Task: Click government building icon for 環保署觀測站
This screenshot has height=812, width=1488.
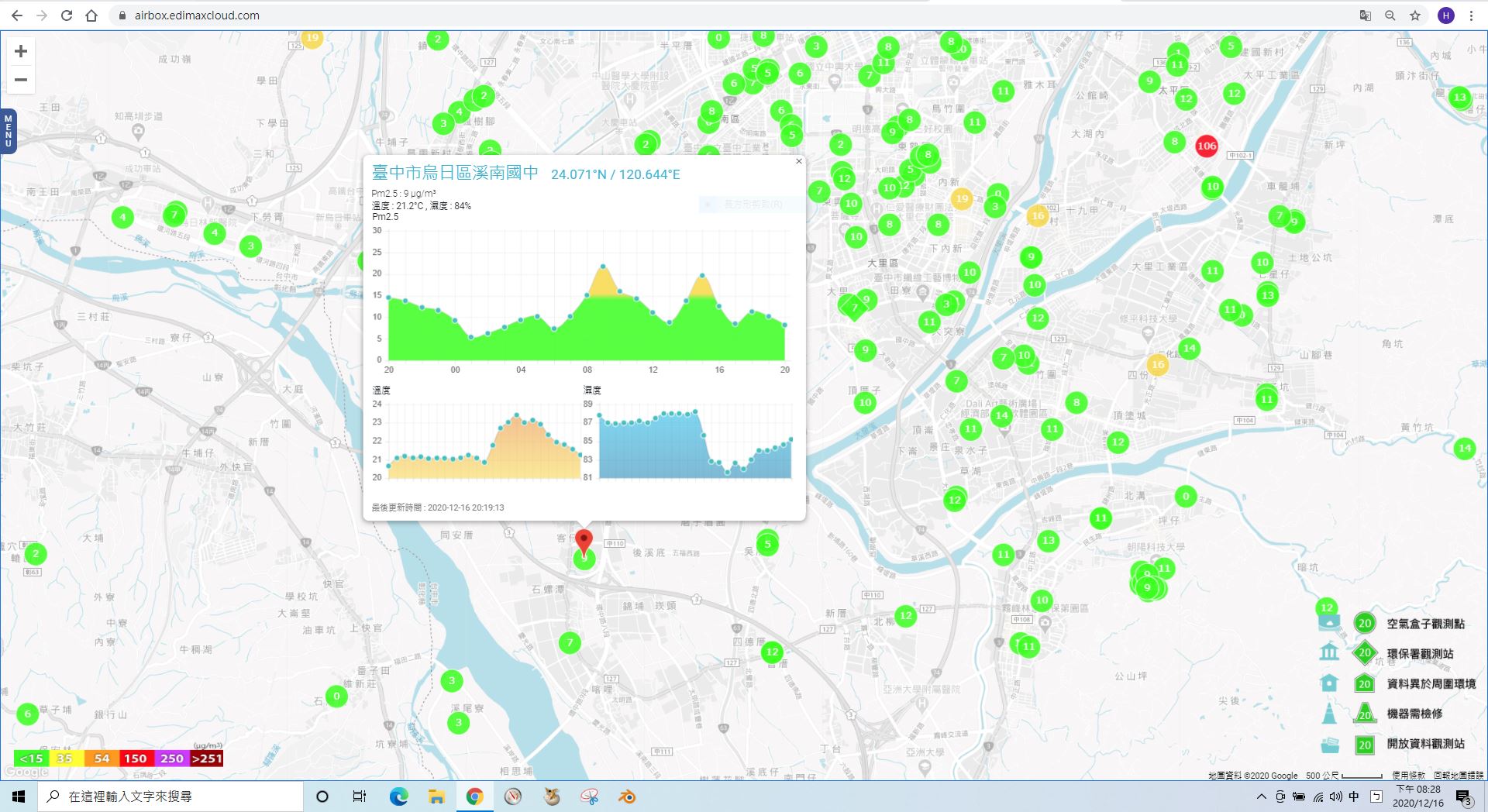Action: (1329, 652)
